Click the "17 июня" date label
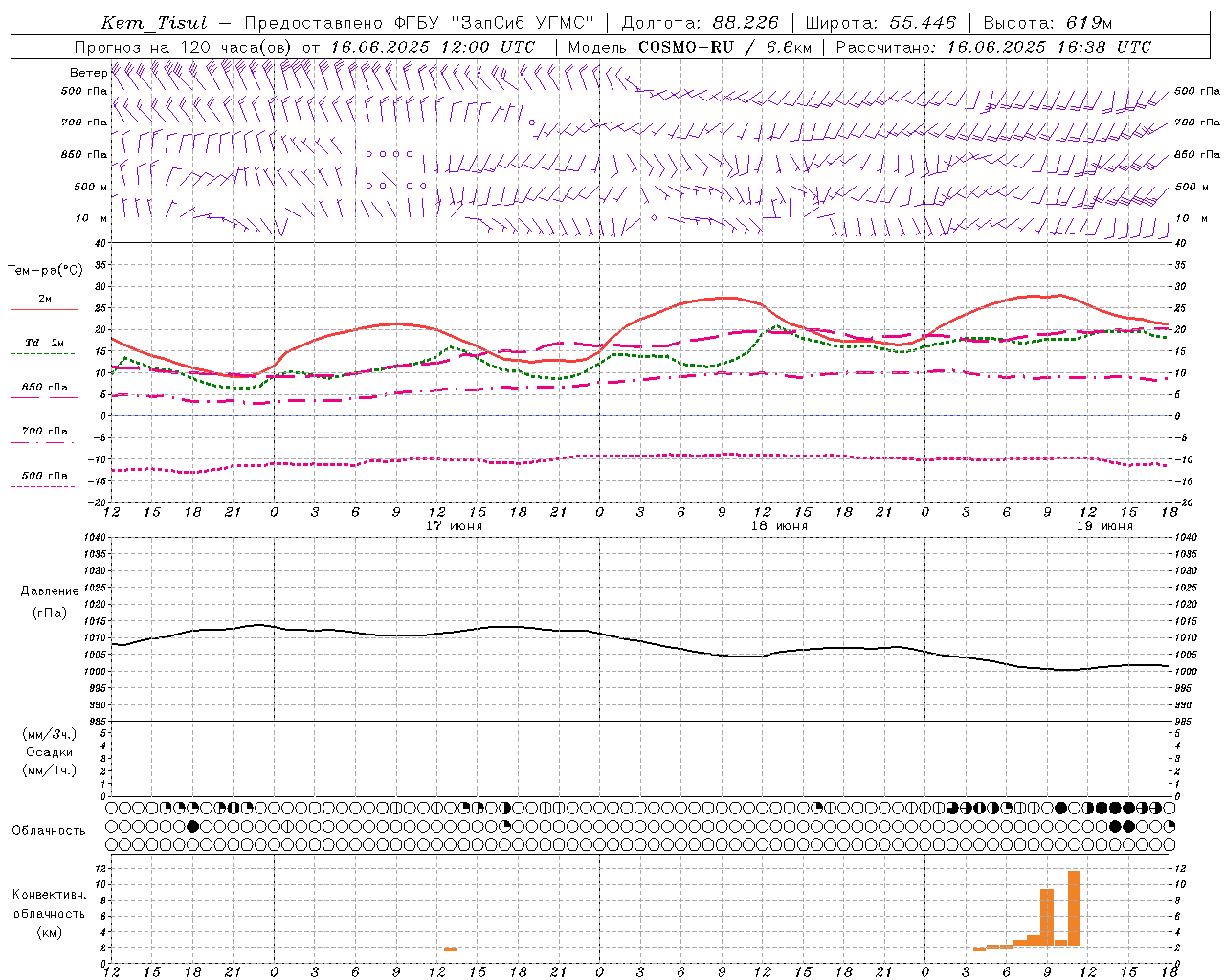 point(454,526)
